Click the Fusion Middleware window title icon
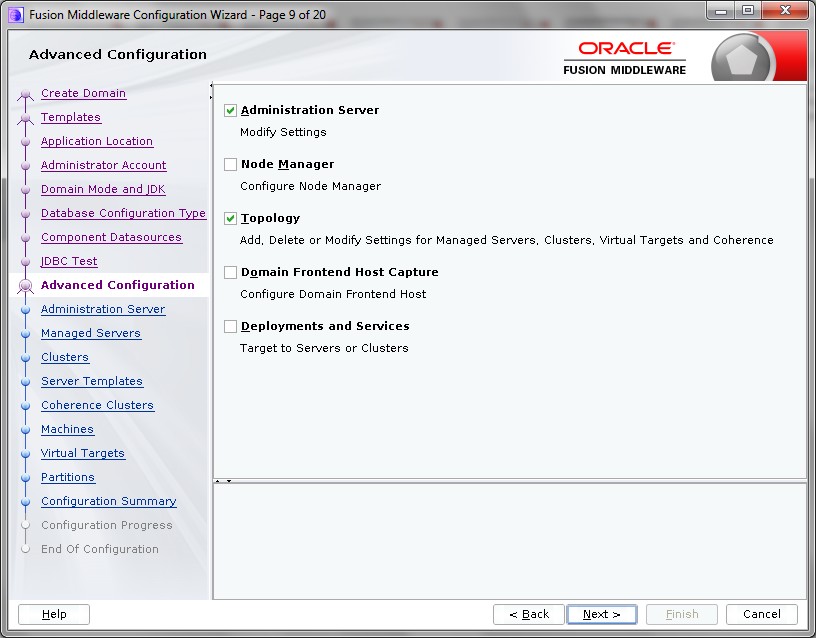Screen dimensions: 816x638 (16, 15)
